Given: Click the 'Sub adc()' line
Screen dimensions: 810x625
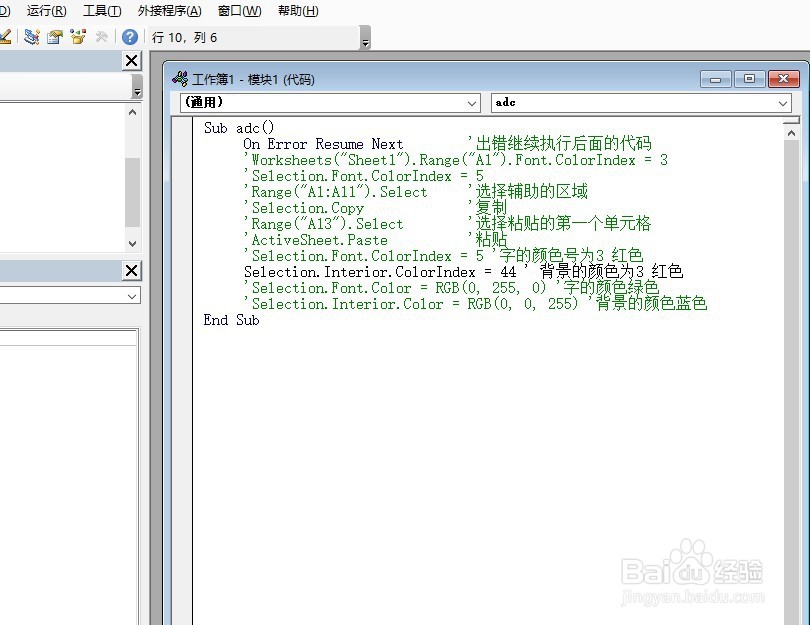Looking at the screenshot, I should [239, 128].
